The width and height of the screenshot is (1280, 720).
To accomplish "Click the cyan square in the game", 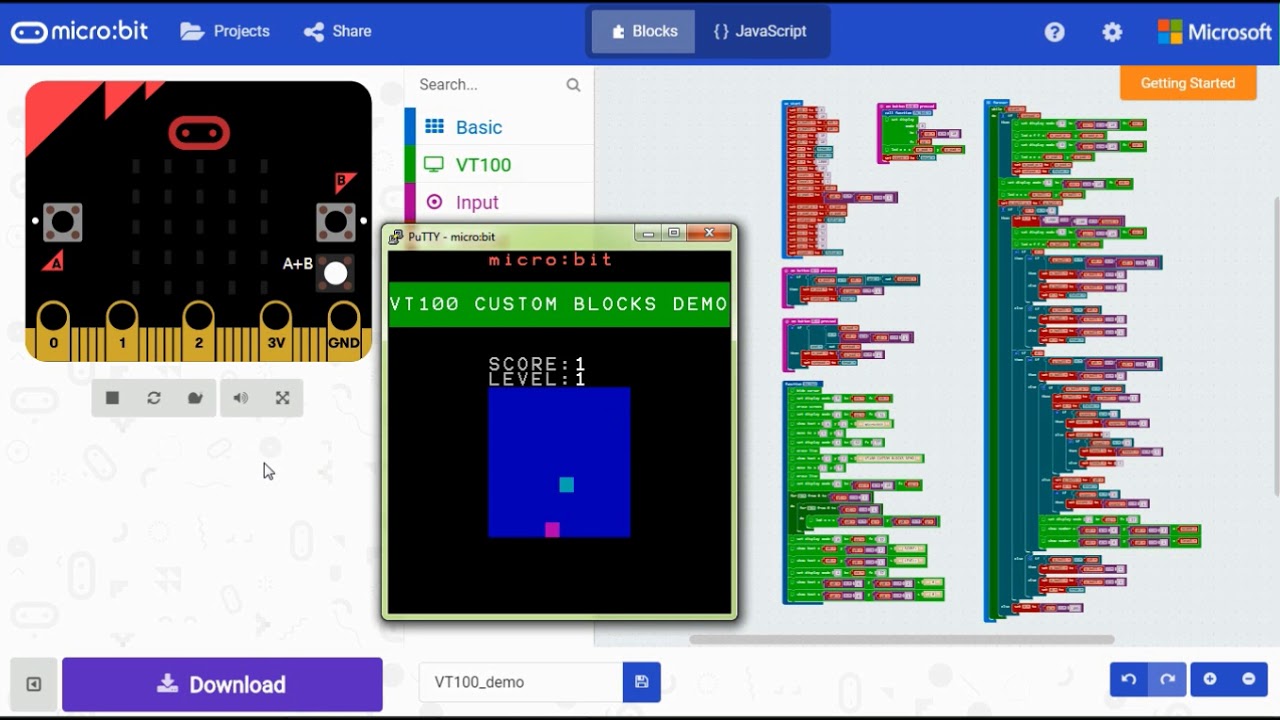I will (x=567, y=485).
